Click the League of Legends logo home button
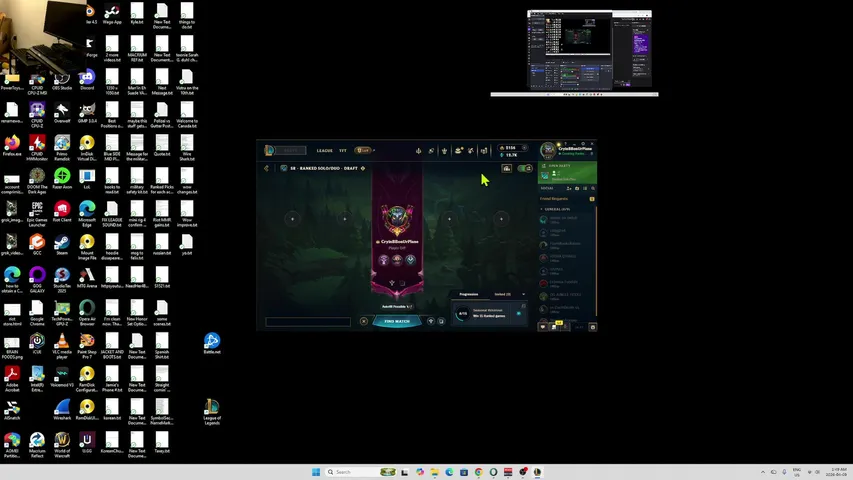The width and height of the screenshot is (853, 480). [269, 150]
